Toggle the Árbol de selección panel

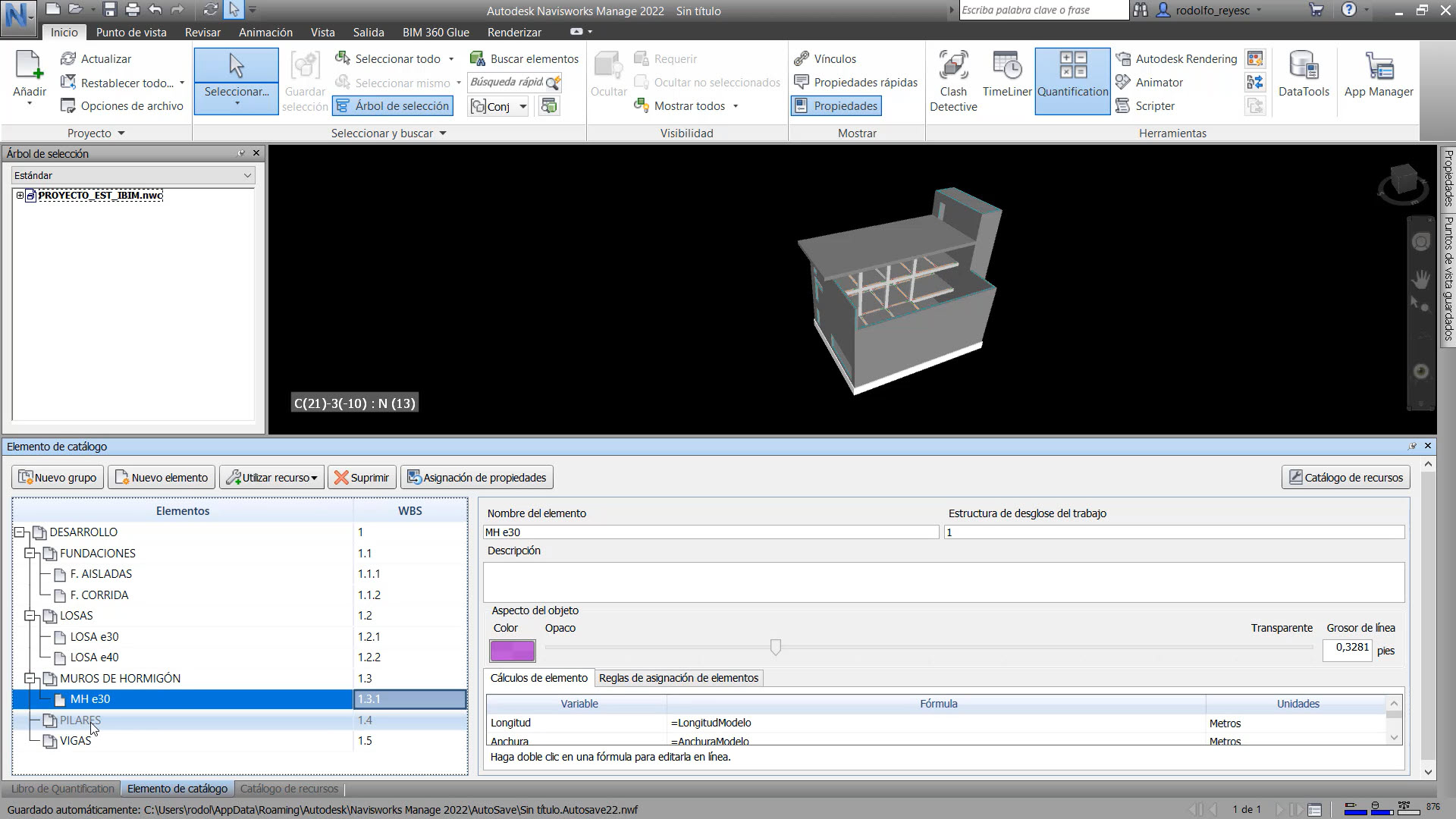point(392,105)
